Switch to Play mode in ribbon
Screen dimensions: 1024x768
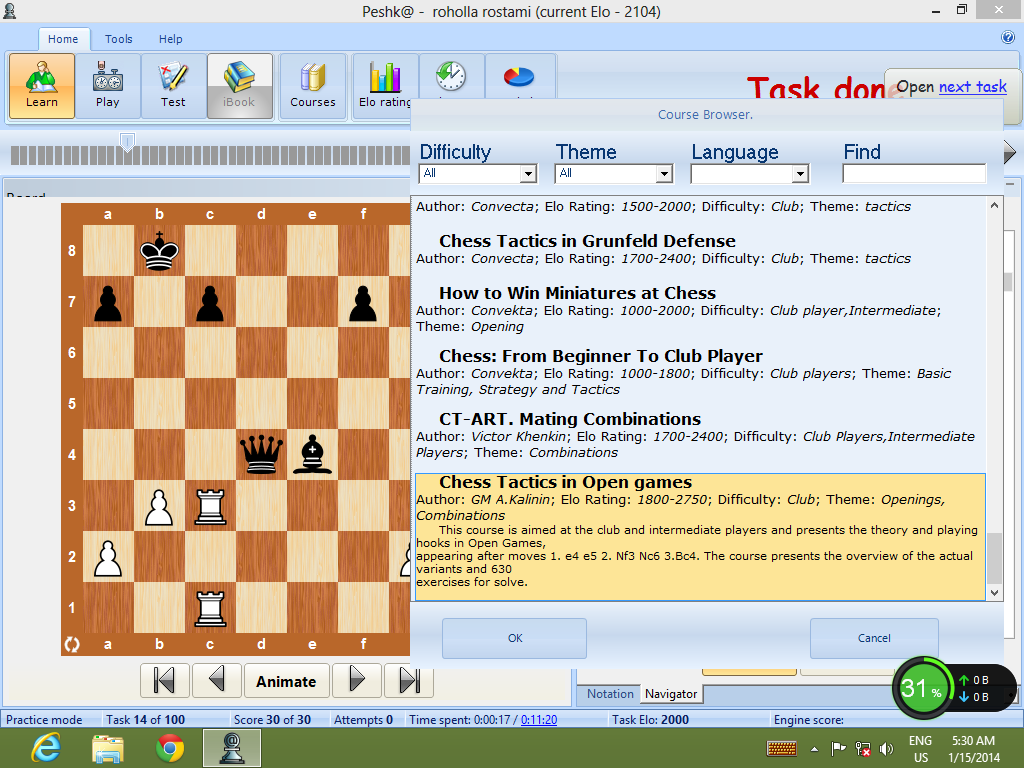108,86
